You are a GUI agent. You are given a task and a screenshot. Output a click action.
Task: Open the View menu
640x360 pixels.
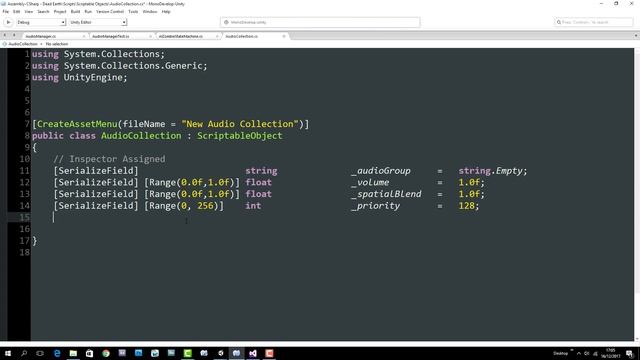pyautogui.click(x=29, y=11)
